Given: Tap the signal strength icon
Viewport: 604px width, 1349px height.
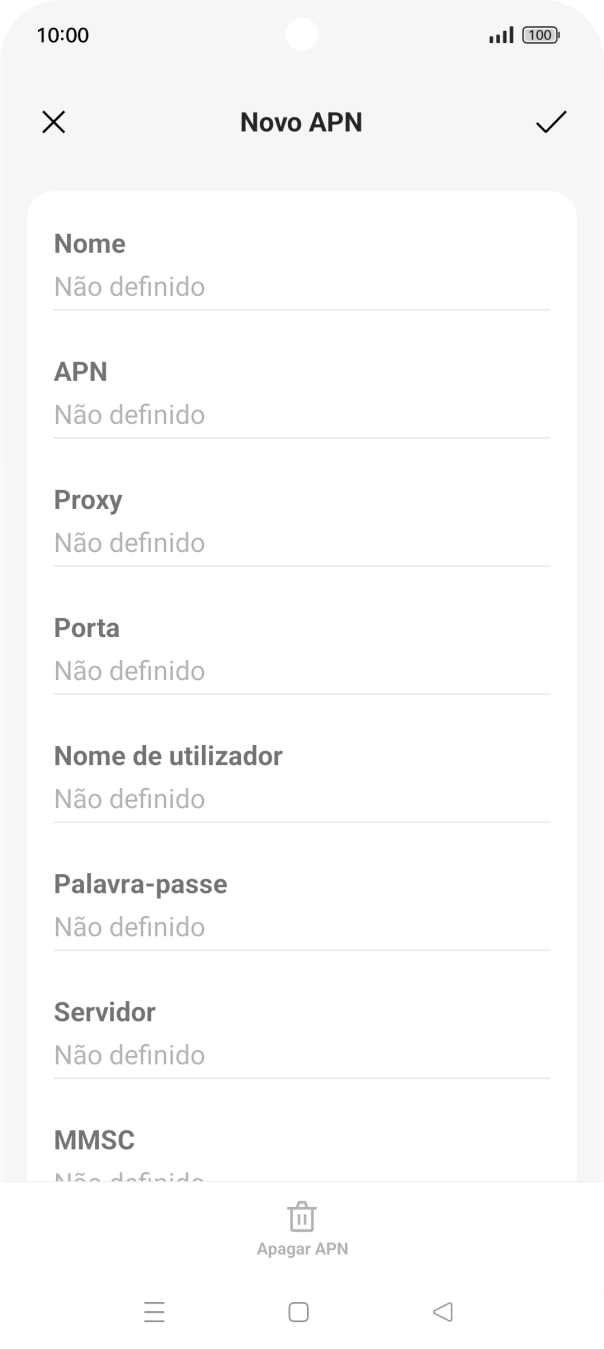Looking at the screenshot, I should click(500, 35).
